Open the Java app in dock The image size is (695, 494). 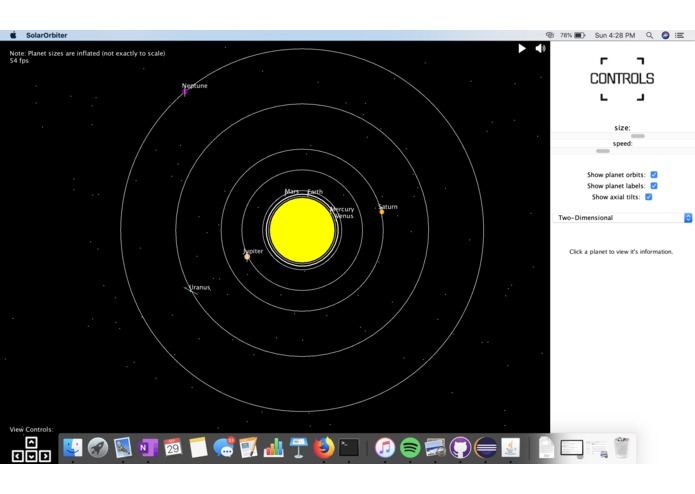tap(511, 447)
